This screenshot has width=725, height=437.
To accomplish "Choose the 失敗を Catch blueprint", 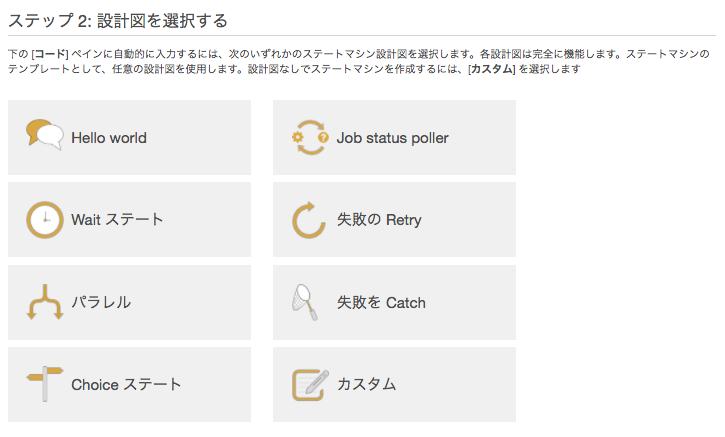I will click(x=394, y=302).
